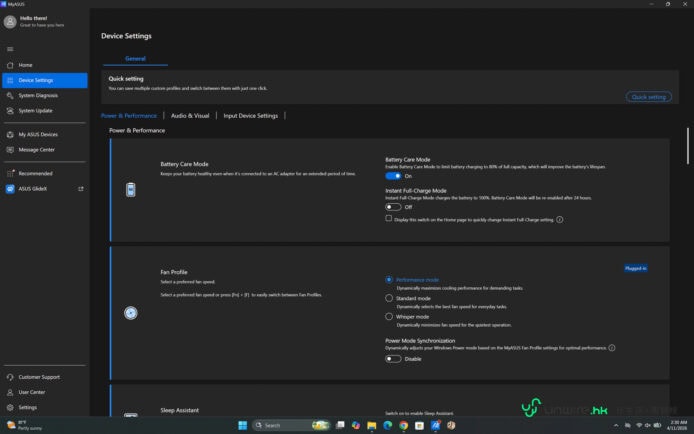694x434 pixels.
Task: Toggle Power Mode Synchronization switch
Action: point(393,359)
